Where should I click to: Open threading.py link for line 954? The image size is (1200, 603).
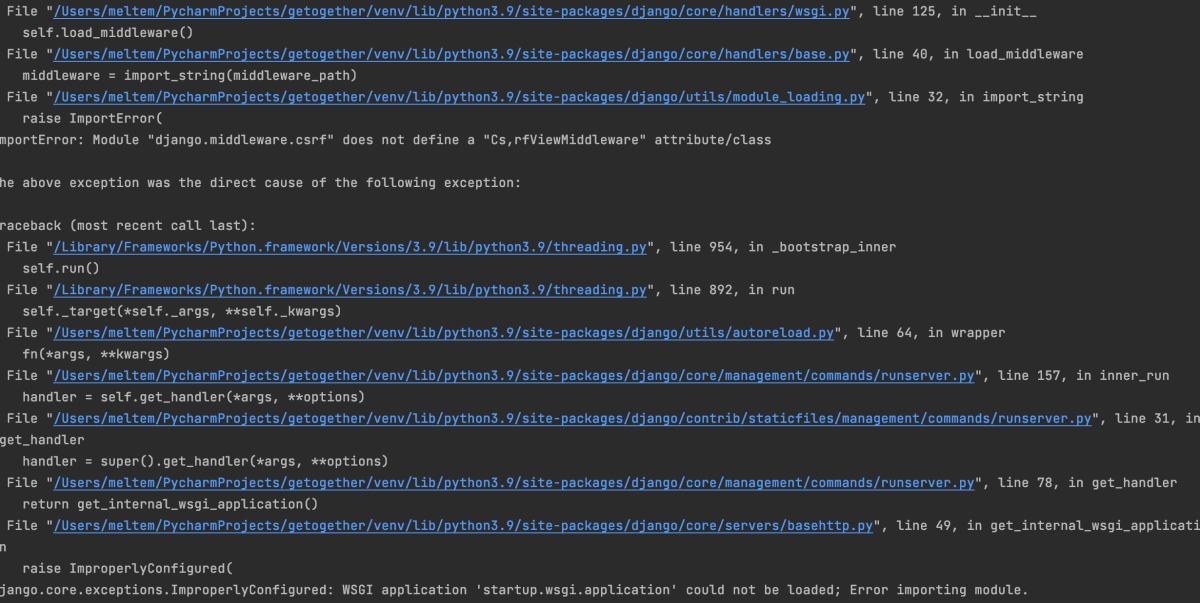(x=351, y=247)
